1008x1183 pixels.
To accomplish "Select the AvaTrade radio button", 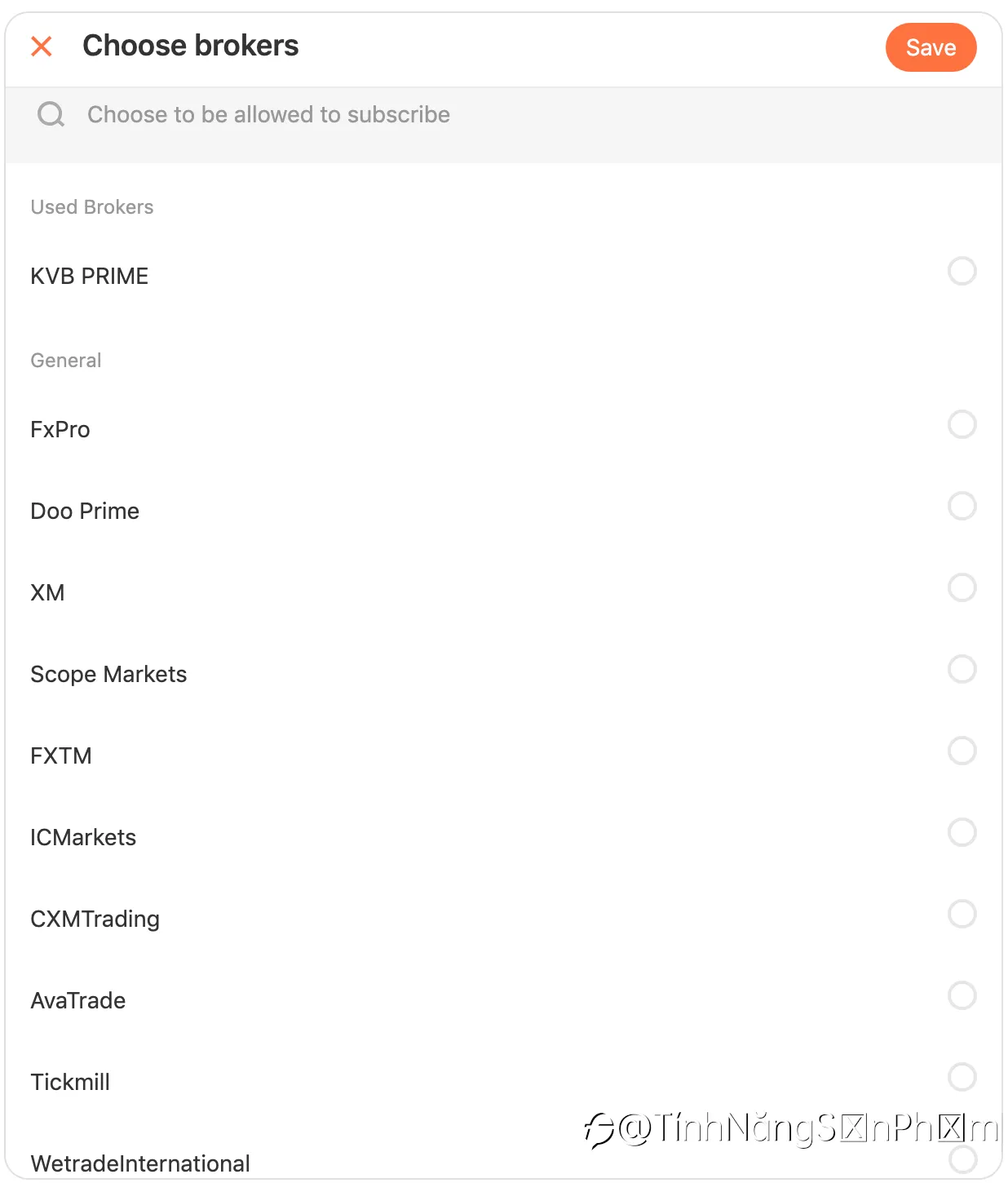I will tap(962, 995).
